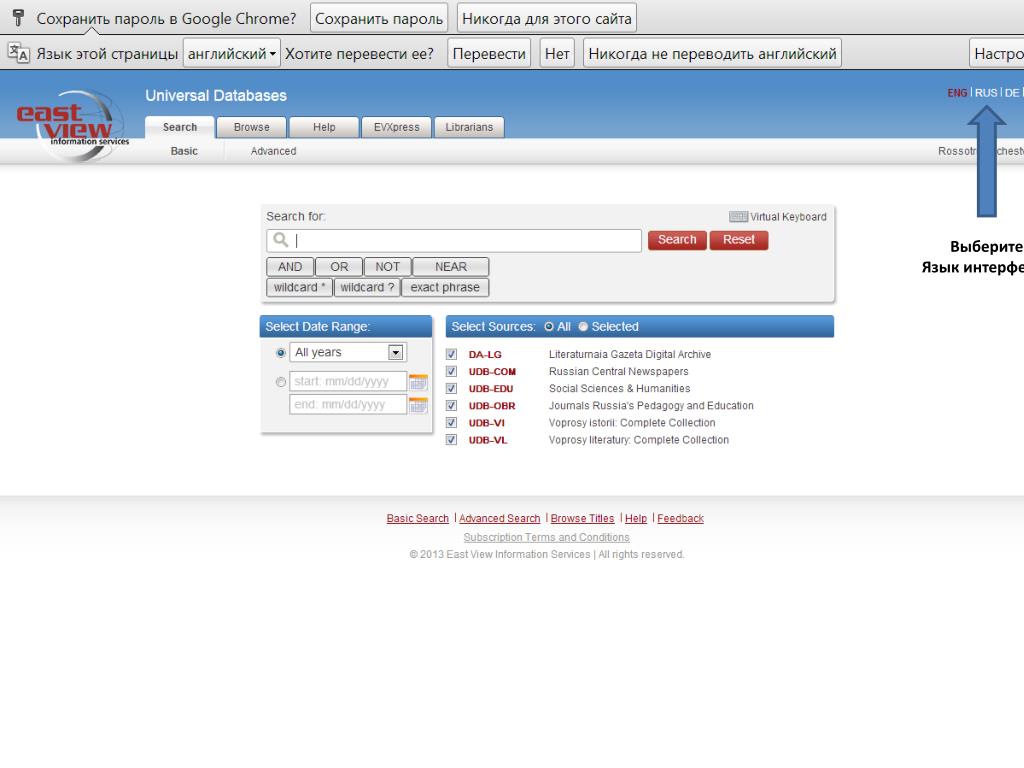Uncheck the UDB-EDU source checkbox
The image size is (1024, 768).
point(451,388)
